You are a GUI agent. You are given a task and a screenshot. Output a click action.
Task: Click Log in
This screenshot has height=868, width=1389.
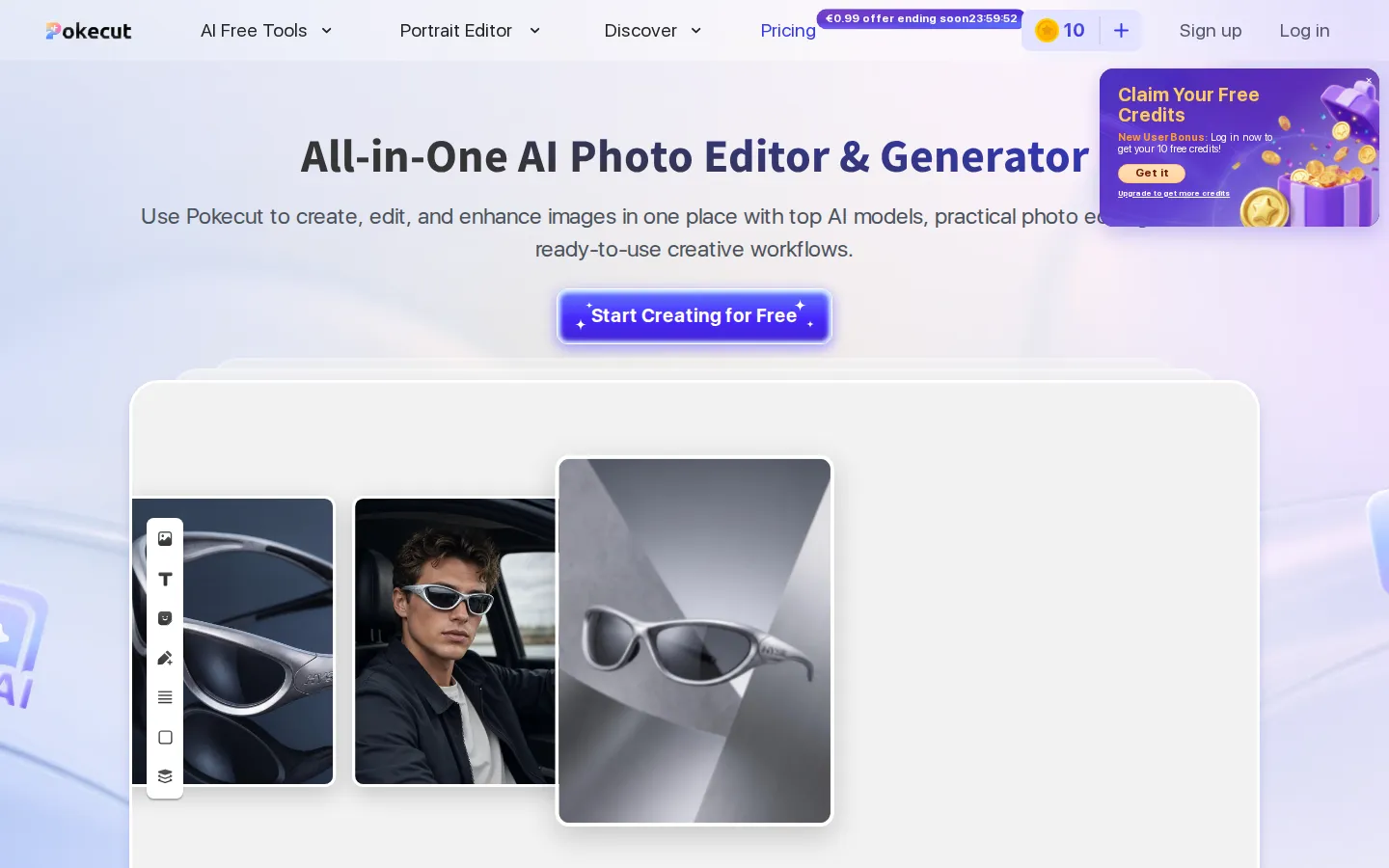(1304, 31)
